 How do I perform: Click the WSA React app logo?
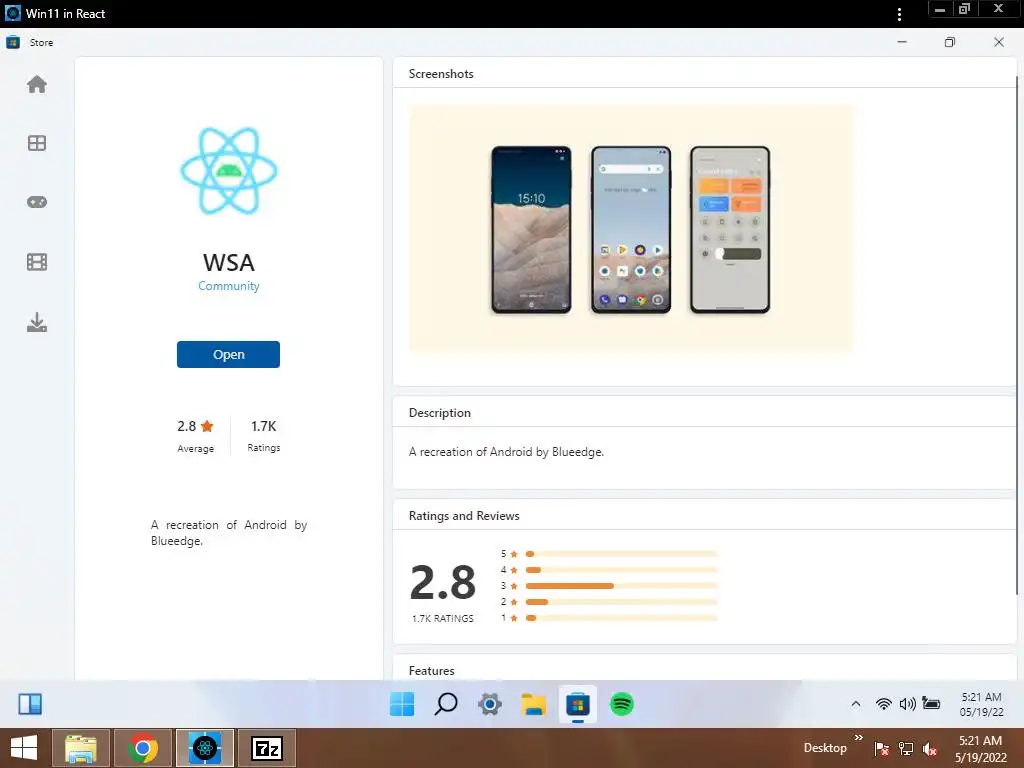229,171
